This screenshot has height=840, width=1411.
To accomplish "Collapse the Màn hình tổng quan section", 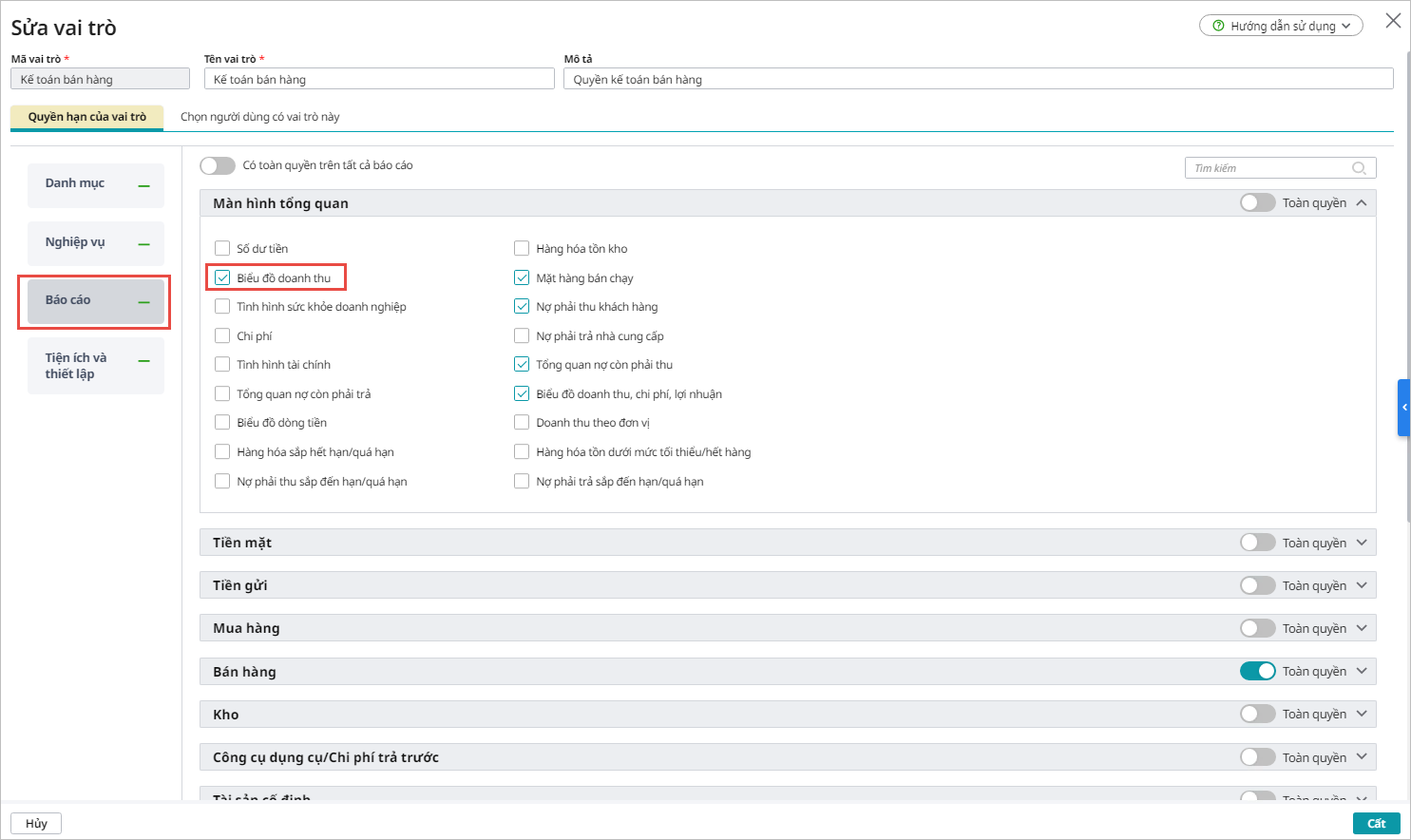I will pos(1362,203).
